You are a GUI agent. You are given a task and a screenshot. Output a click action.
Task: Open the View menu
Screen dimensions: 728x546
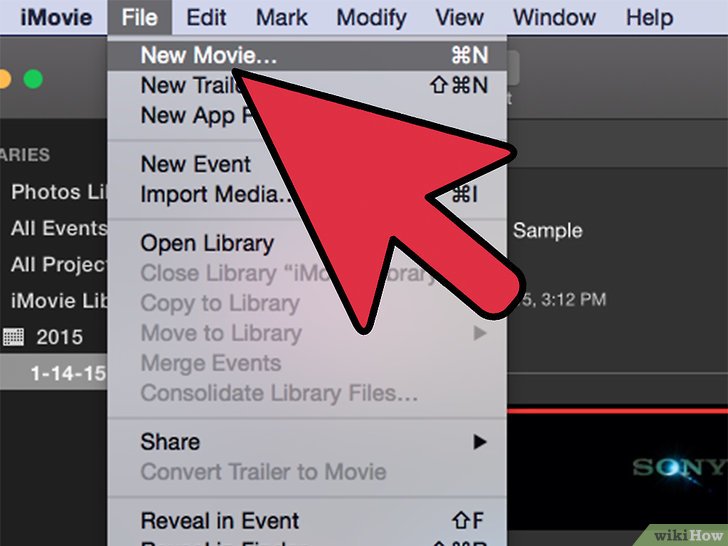coord(460,18)
